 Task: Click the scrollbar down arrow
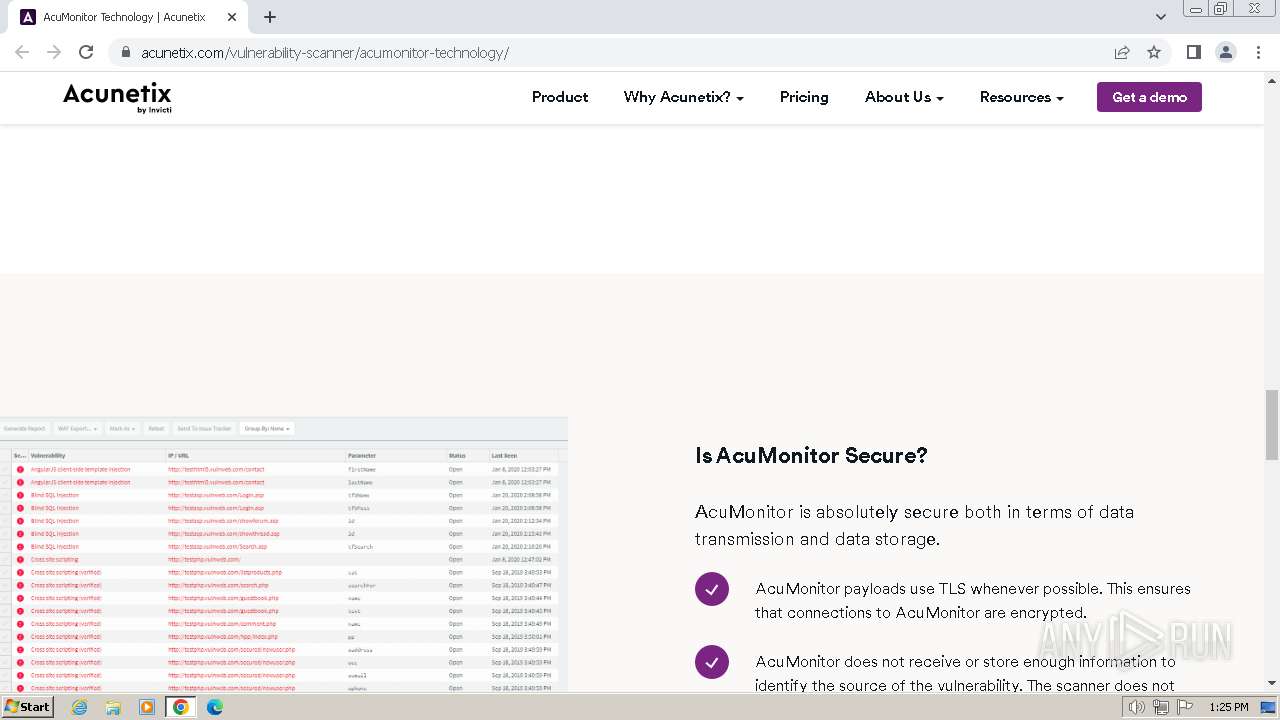[1272, 684]
